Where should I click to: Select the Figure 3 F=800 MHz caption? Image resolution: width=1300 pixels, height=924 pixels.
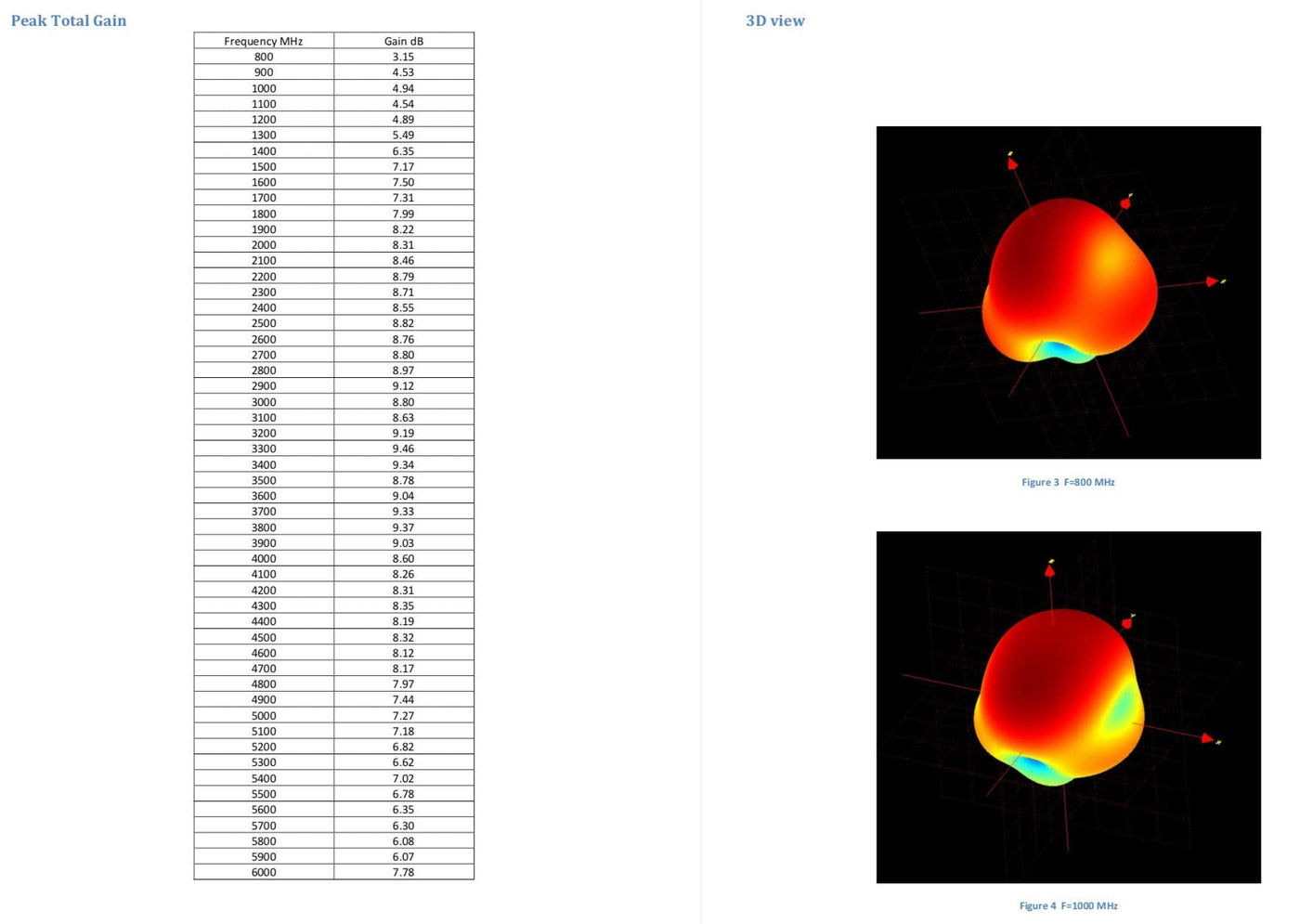1068,482
